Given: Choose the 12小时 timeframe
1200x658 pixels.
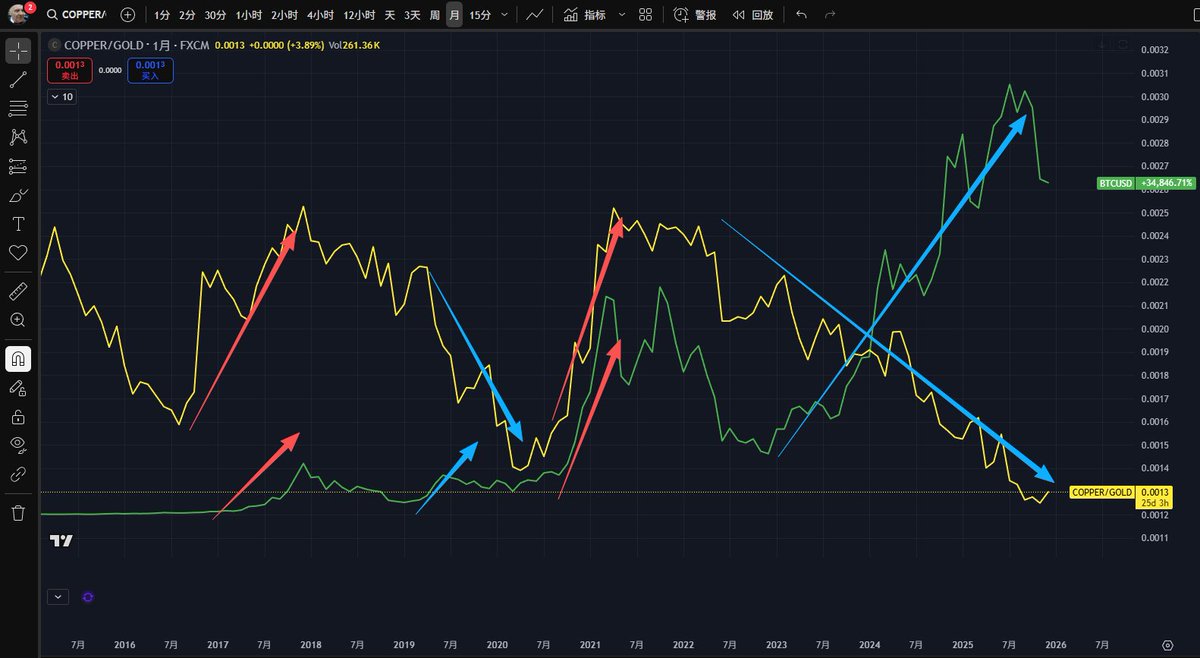Looking at the screenshot, I should 359,15.
